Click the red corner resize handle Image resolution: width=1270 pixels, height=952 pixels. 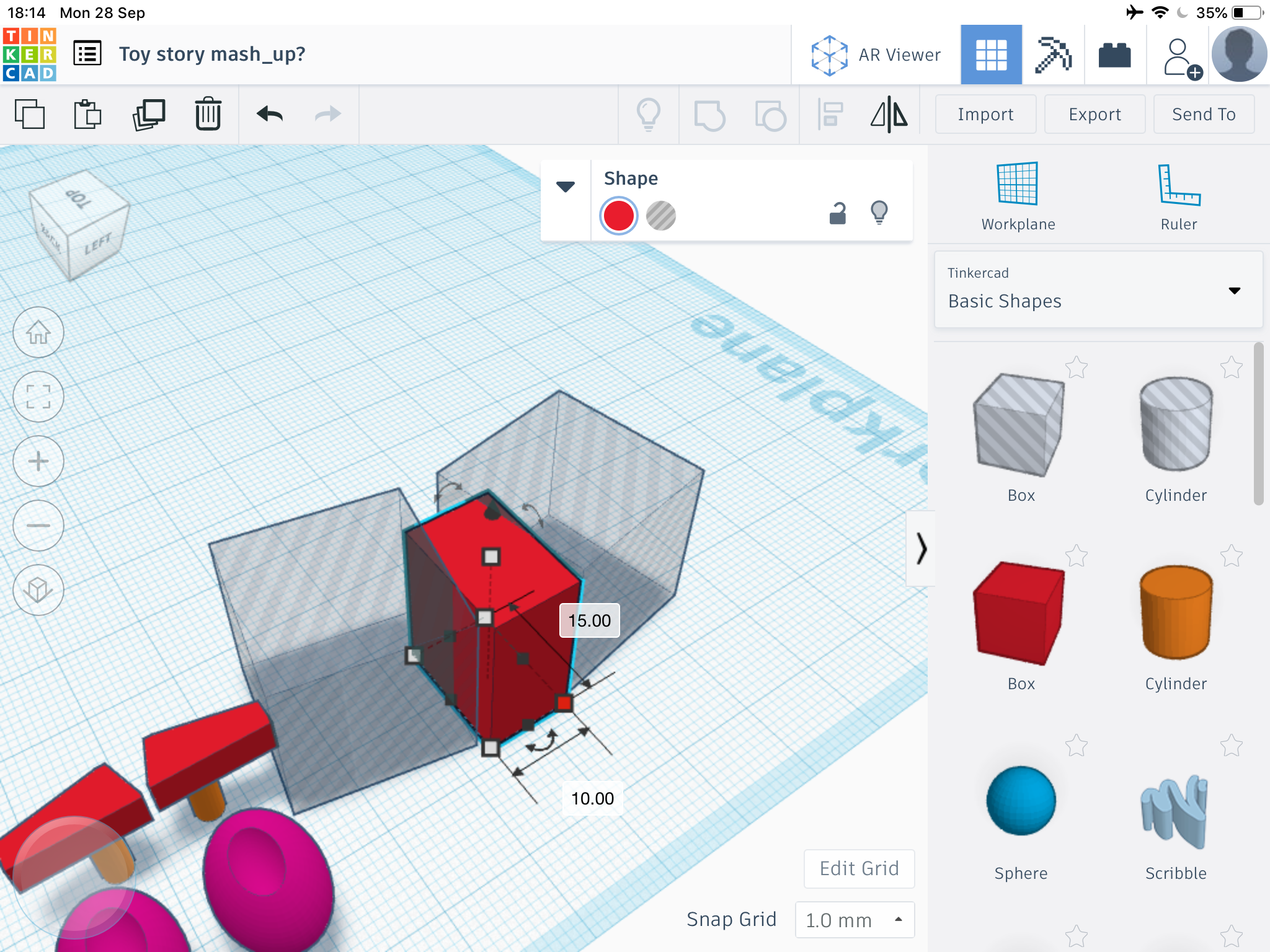pyautogui.click(x=564, y=703)
